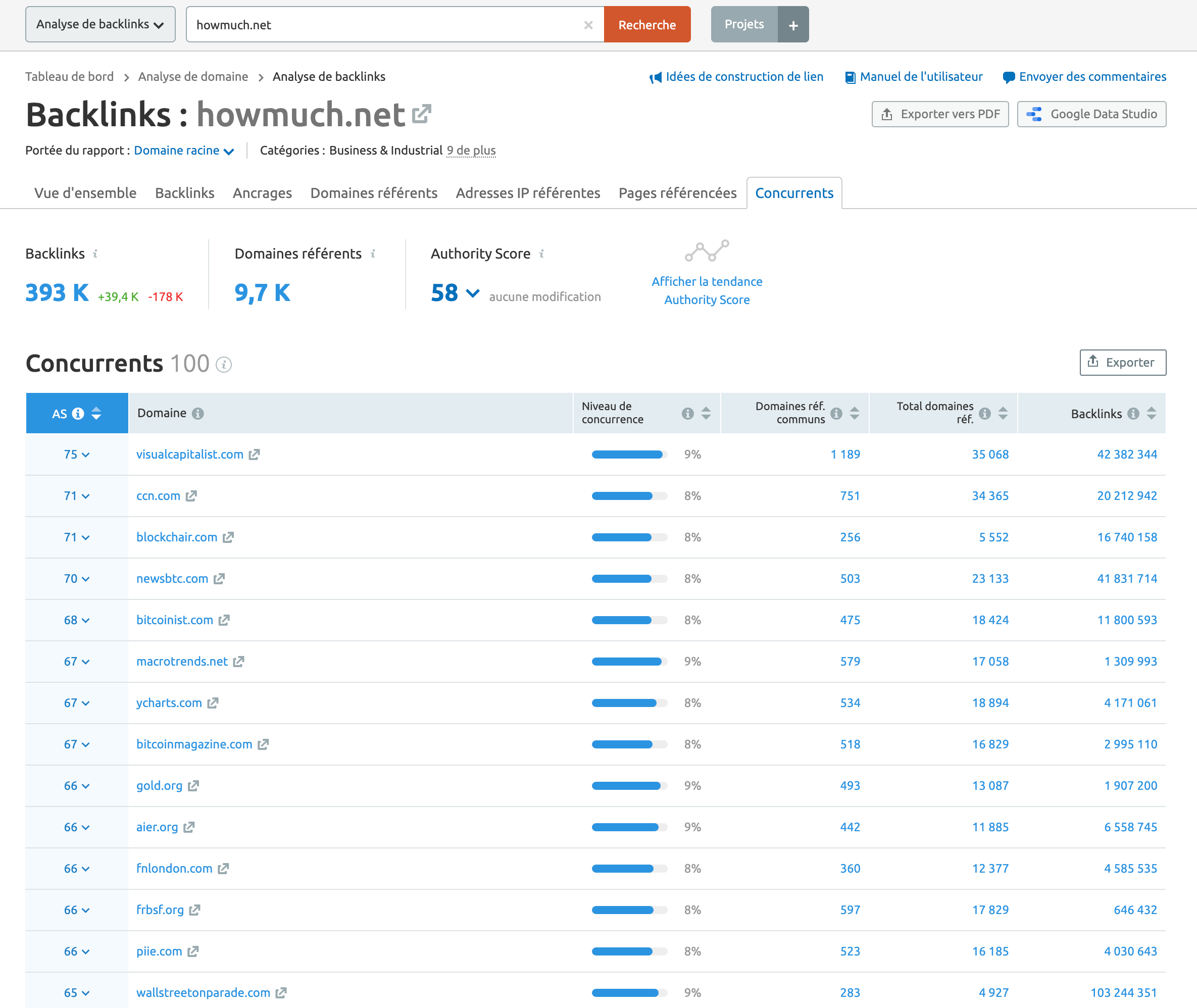Screen dimensions: 1197x1008
Task: Open Manuel de l'utilisateur link
Action: click(914, 77)
